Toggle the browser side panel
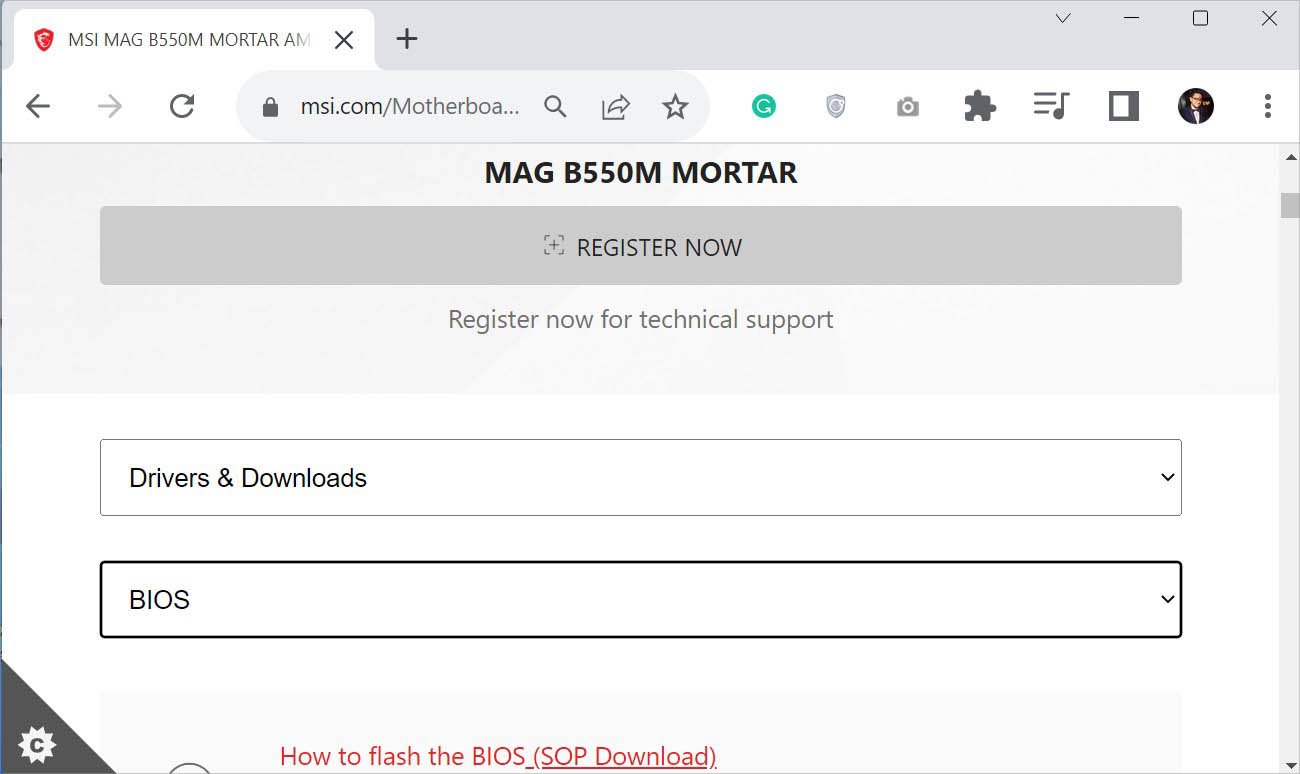 click(x=1124, y=107)
